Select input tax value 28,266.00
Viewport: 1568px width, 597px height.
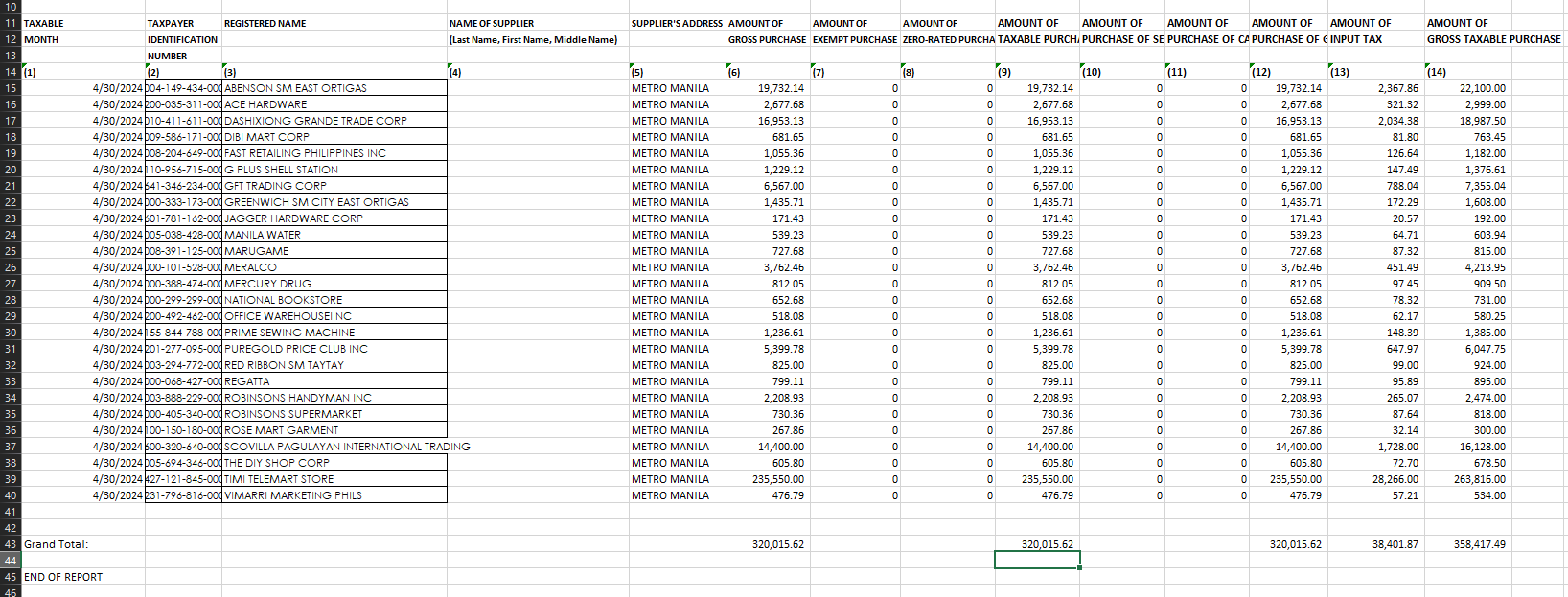pos(1375,479)
